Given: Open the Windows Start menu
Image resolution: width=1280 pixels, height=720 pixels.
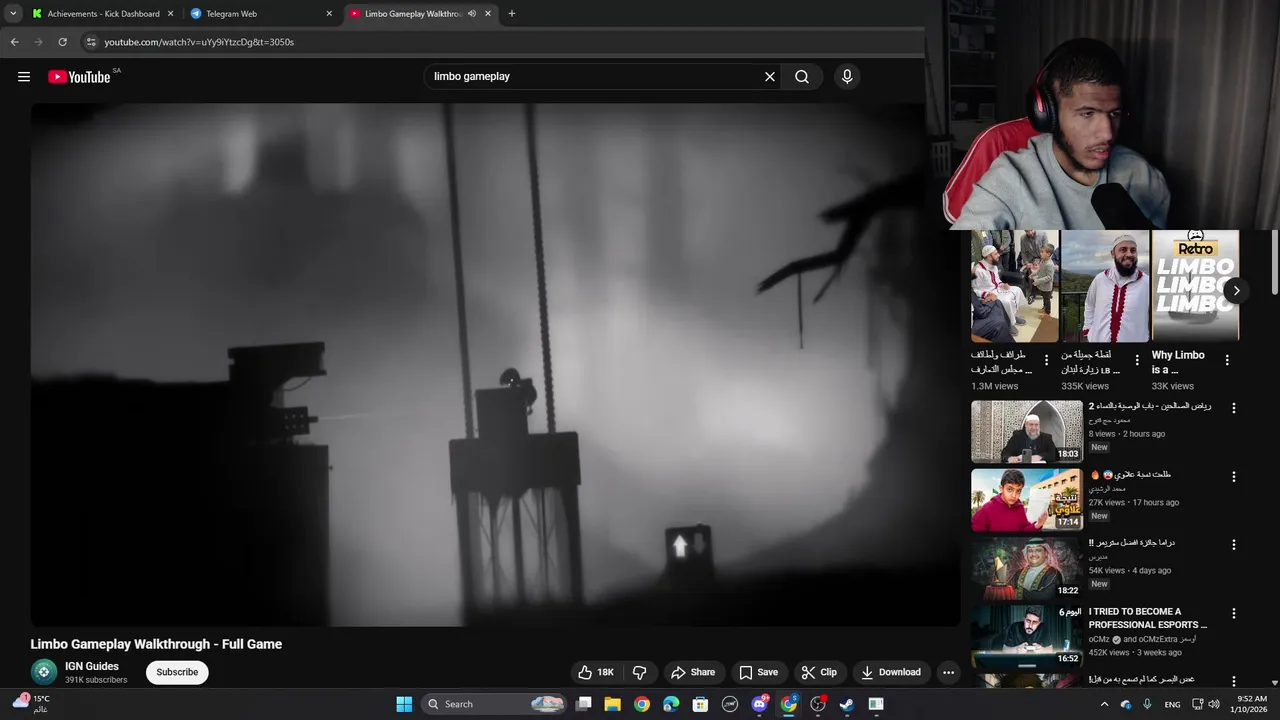Looking at the screenshot, I should tap(404, 704).
